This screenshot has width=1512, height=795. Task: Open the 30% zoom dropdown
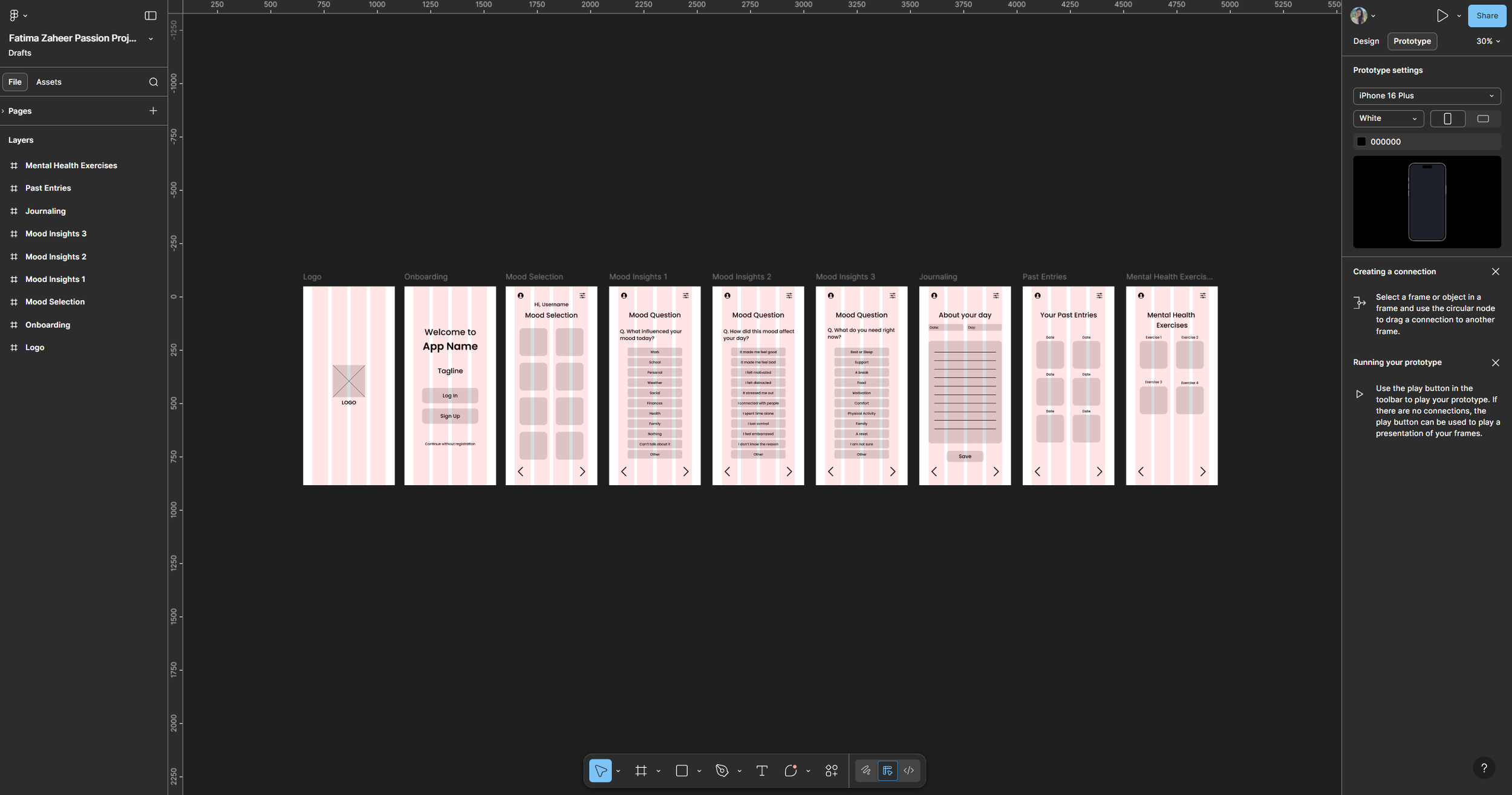(1488, 41)
